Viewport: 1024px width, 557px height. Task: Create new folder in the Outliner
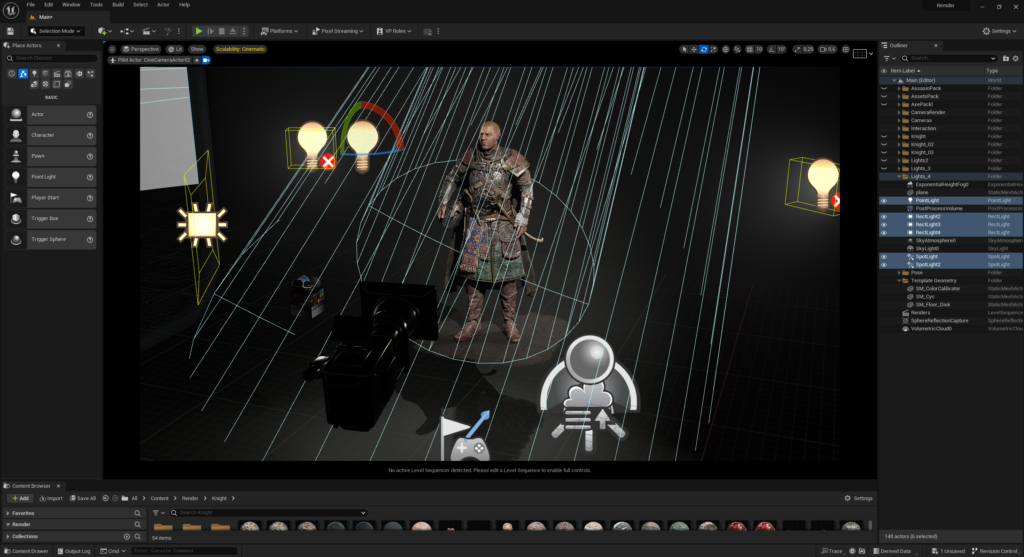[x=1006, y=58]
